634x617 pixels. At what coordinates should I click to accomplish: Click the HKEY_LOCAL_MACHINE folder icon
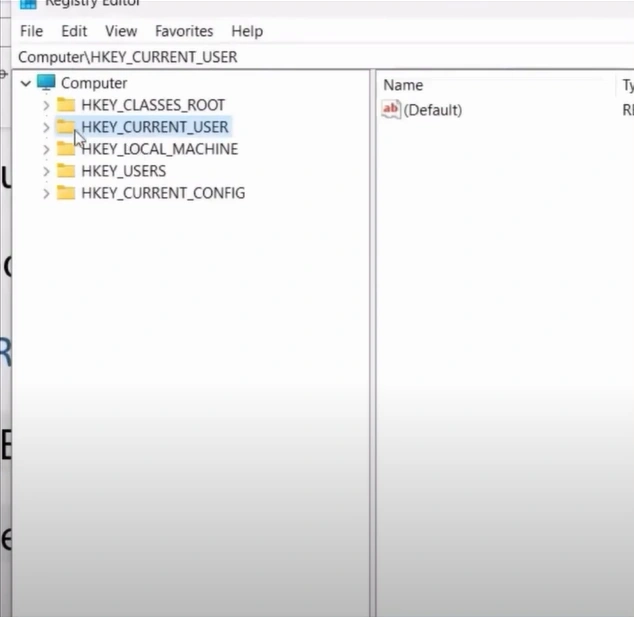point(66,148)
